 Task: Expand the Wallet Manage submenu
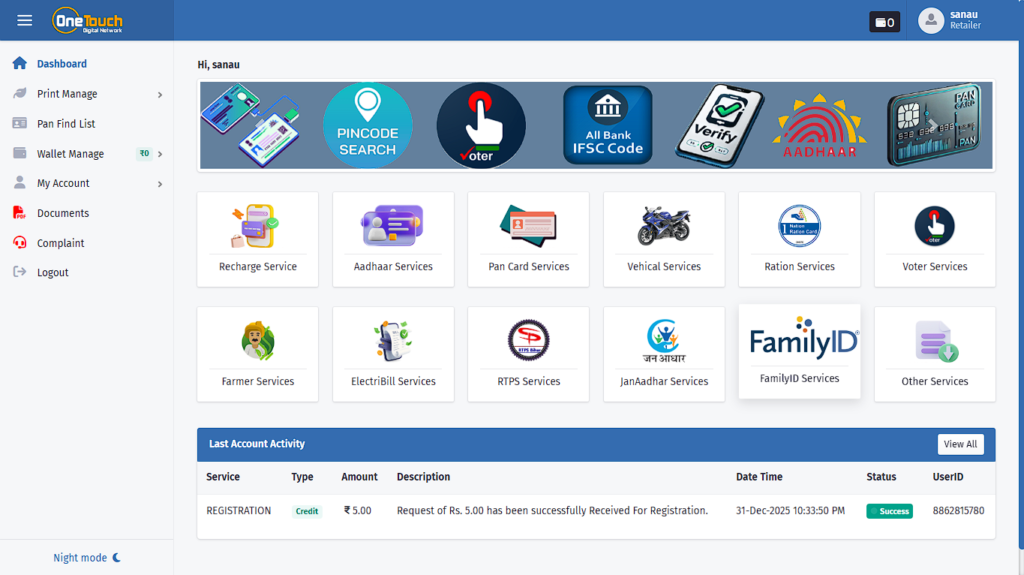[x=88, y=154]
